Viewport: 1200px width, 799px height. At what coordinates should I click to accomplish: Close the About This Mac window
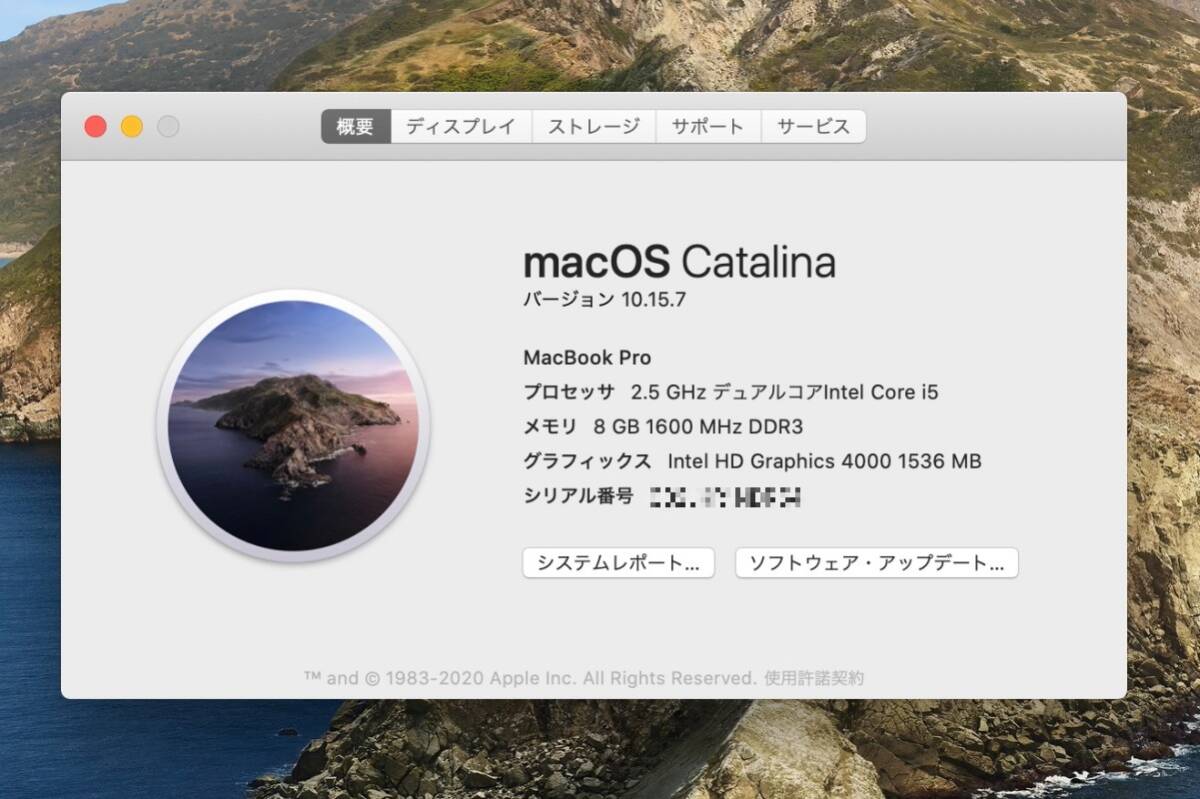pos(95,127)
